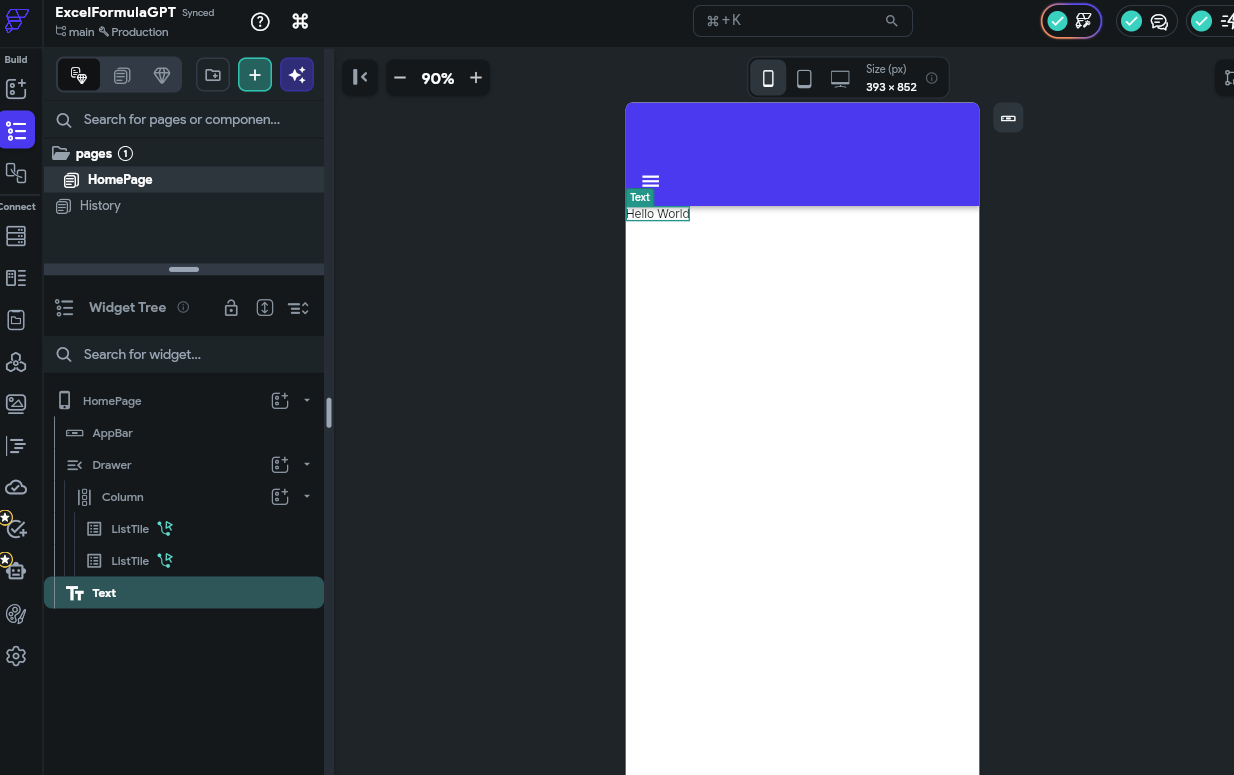Image resolution: width=1234 pixels, height=775 pixels.
Task: Click the expand/collapse all tree icon
Action: coord(265,308)
